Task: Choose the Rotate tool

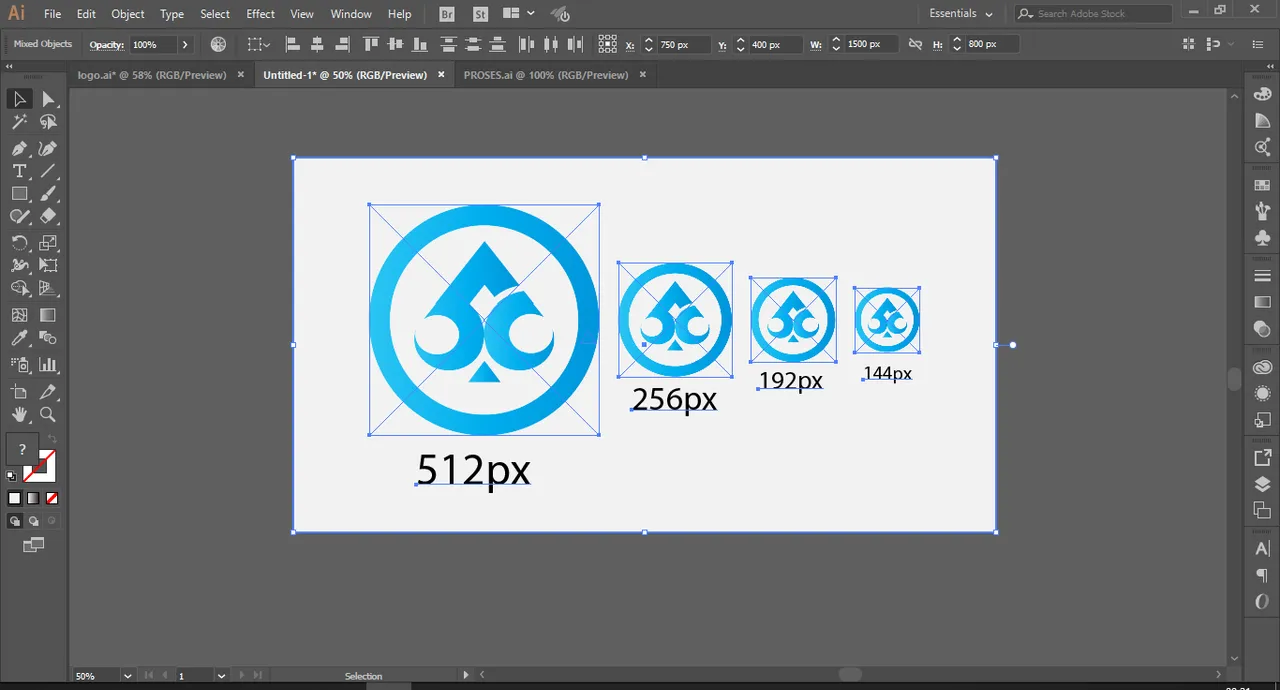Action: pyautogui.click(x=19, y=243)
